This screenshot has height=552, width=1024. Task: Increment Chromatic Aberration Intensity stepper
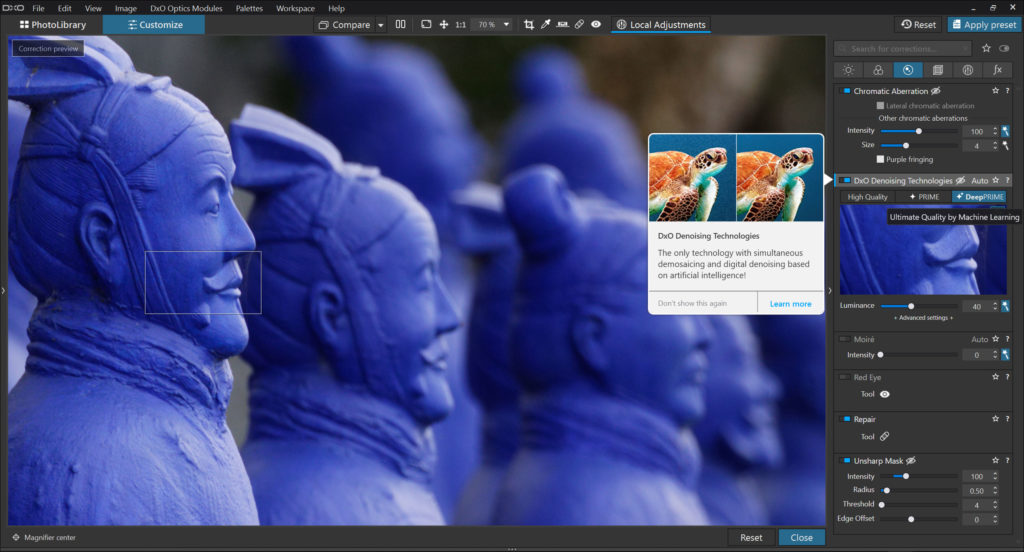[995, 129]
